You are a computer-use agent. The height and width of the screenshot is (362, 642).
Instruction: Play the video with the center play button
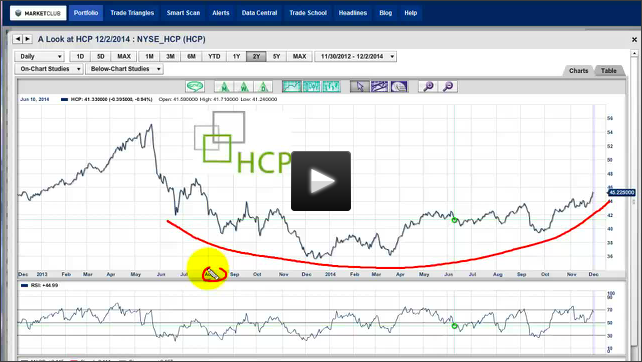pyautogui.click(x=321, y=181)
